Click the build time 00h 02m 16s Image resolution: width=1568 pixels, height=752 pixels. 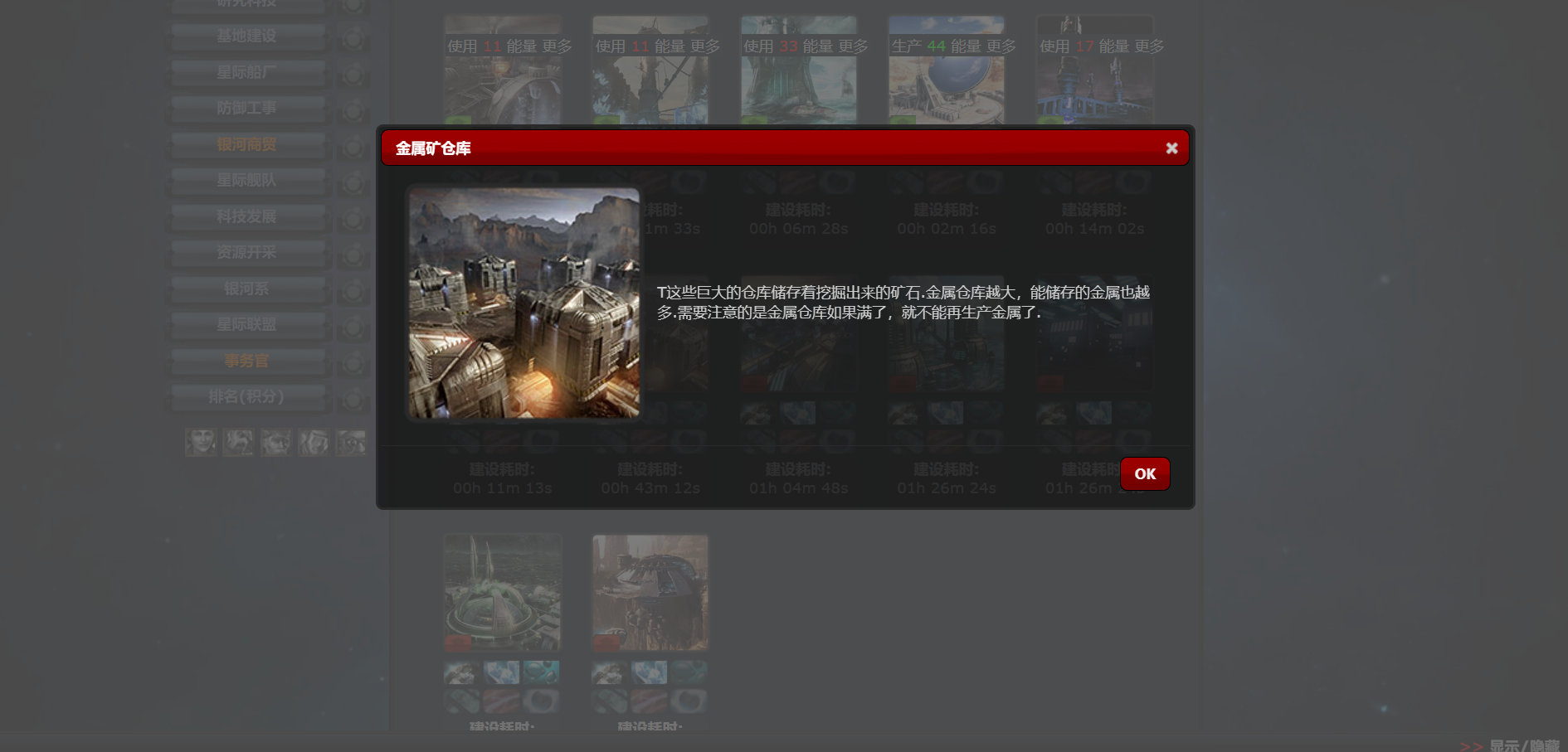coord(947,229)
